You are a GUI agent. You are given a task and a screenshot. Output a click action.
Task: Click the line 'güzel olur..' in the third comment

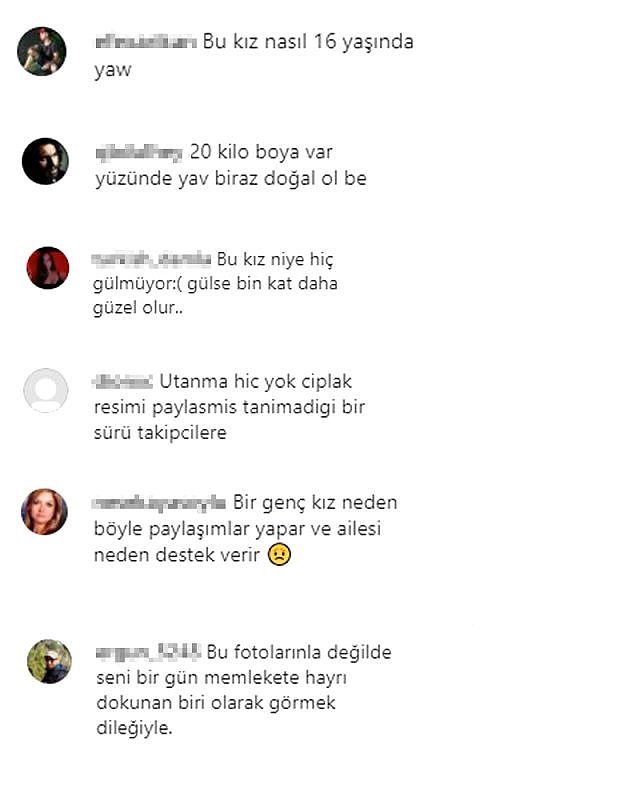click(138, 308)
